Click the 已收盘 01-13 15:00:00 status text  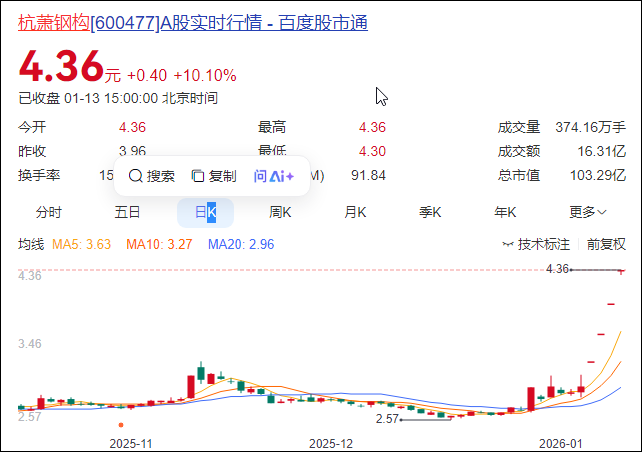point(118,98)
